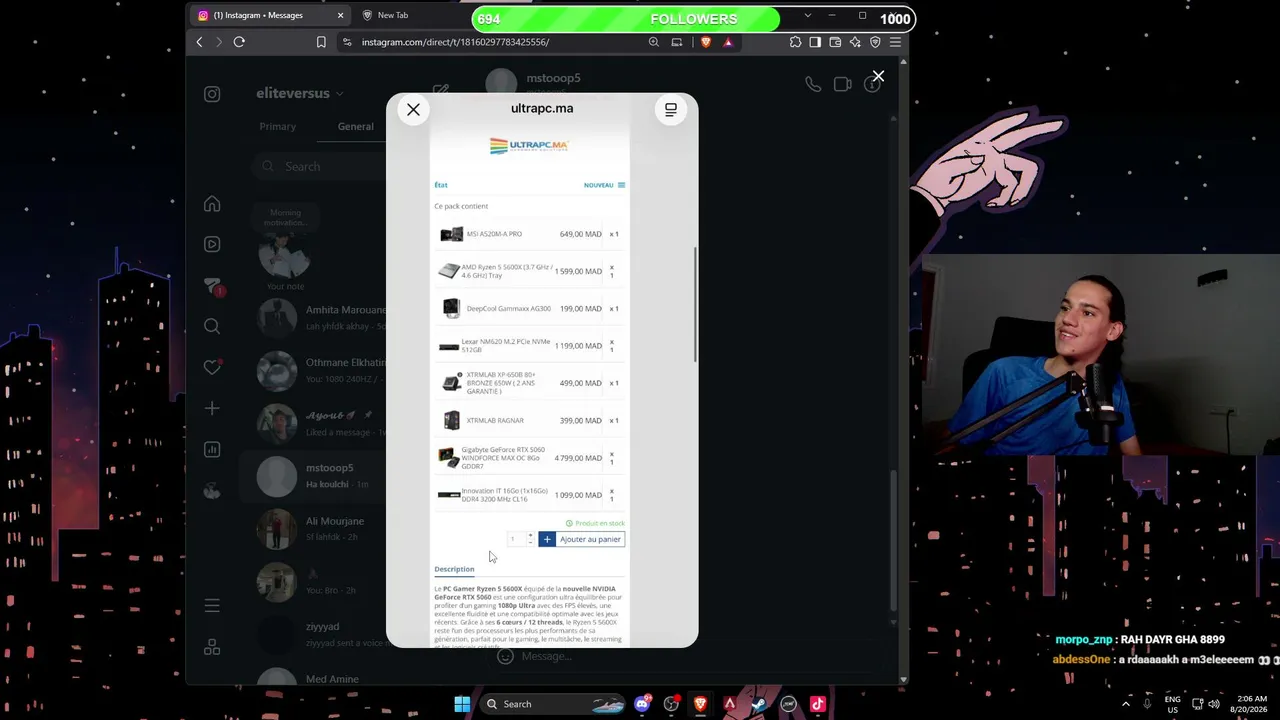The width and height of the screenshot is (1280, 720).
Task: Open the Dashboard chart icon in the sidebar
Action: 212,449
